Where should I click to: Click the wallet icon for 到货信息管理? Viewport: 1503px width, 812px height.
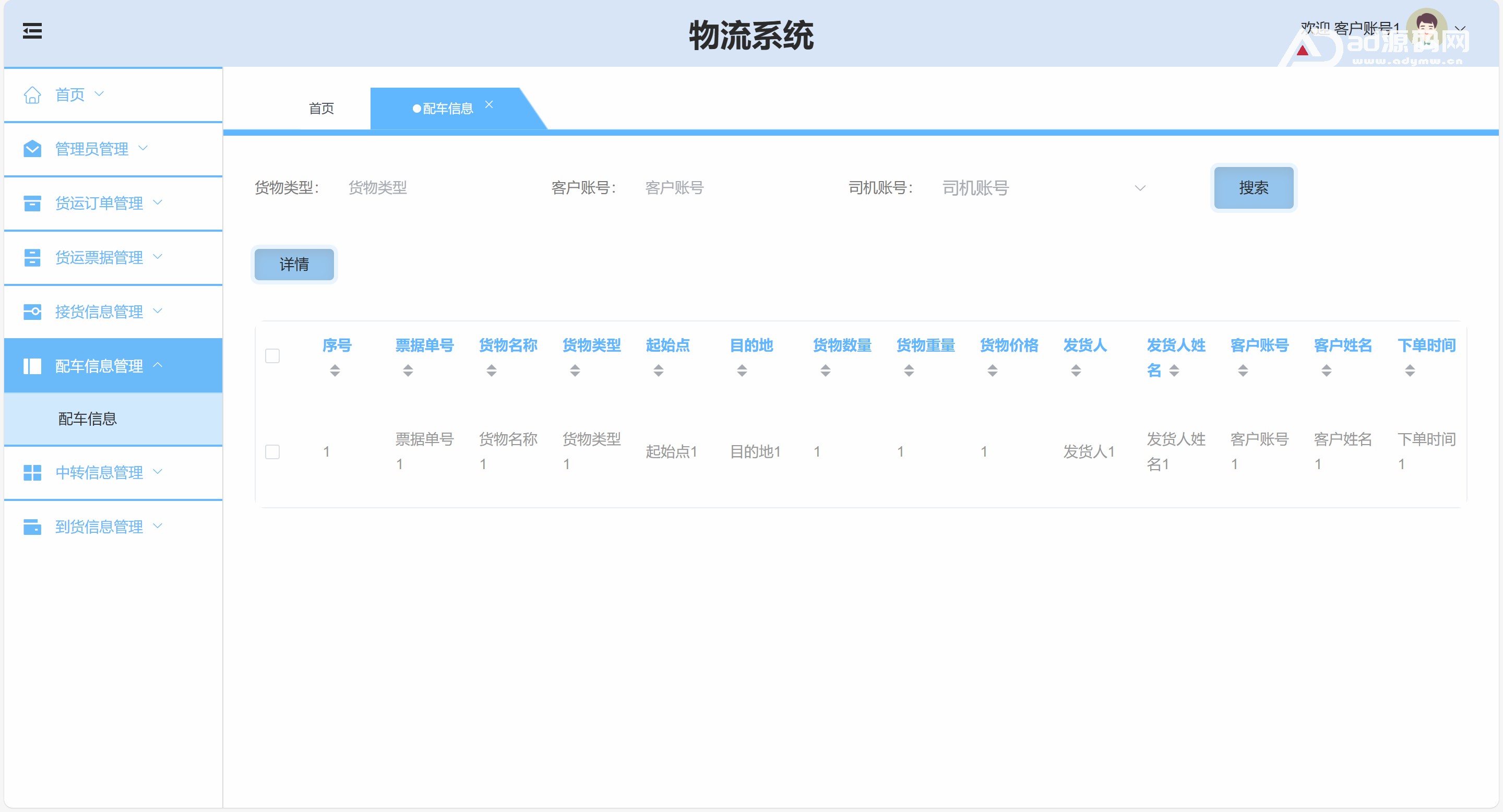click(x=32, y=527)
